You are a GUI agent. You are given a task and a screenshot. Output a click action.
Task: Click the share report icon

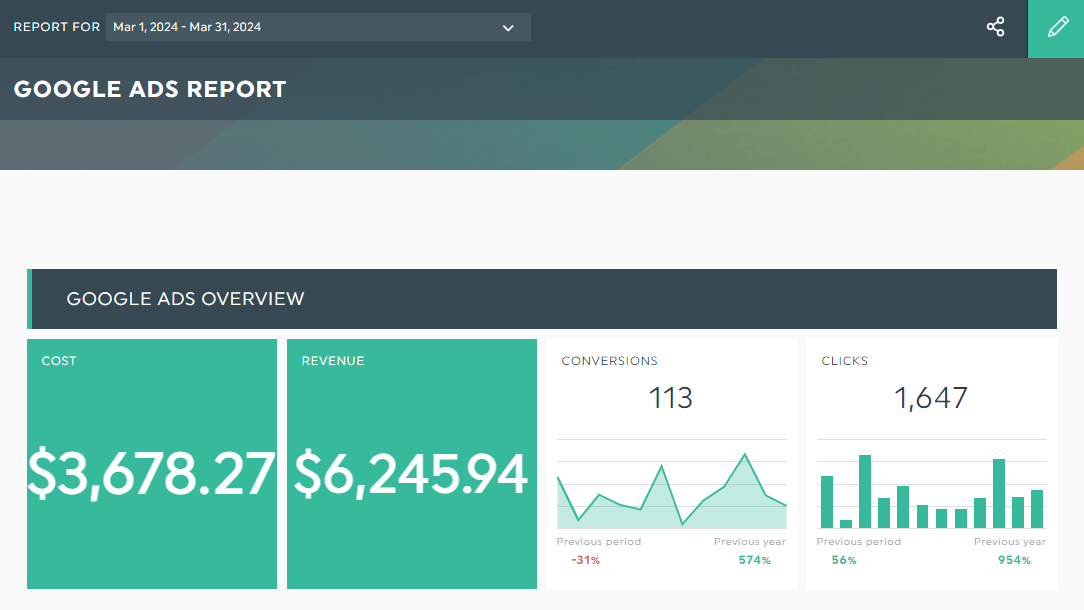[996, 27]
